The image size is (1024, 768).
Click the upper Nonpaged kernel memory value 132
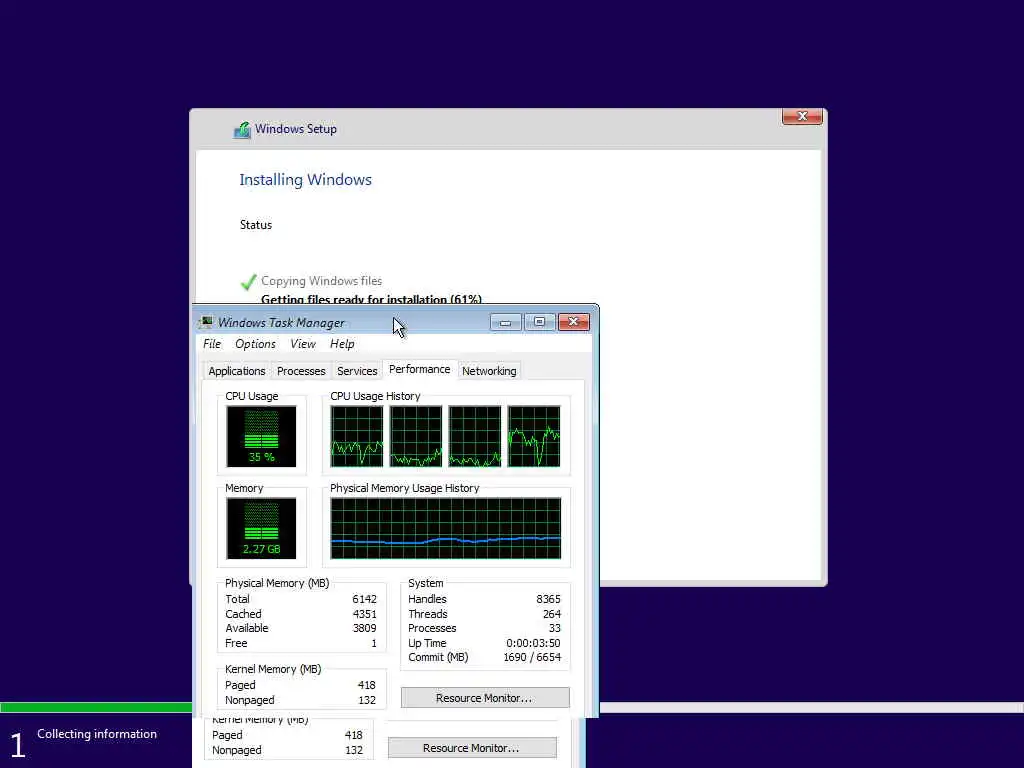point(367,700)
